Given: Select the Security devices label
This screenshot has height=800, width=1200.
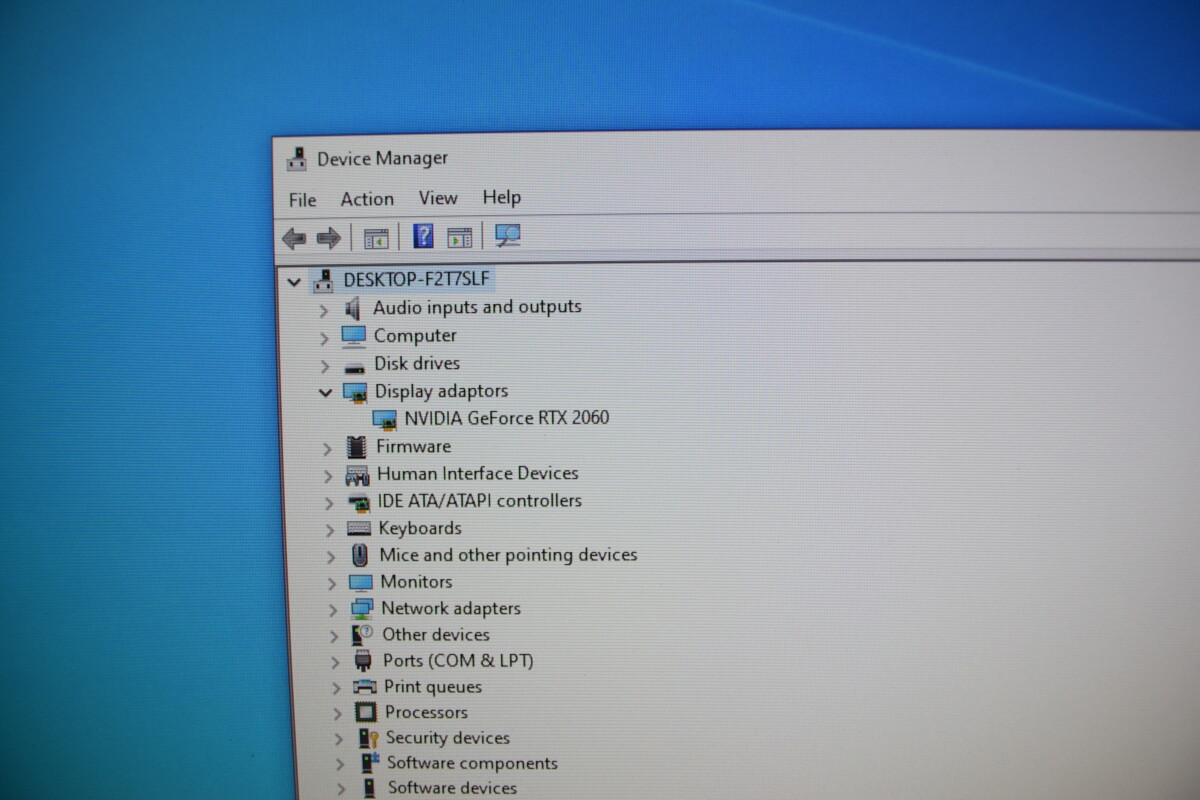Looking at the screenshot, I should tap(448, 738).
